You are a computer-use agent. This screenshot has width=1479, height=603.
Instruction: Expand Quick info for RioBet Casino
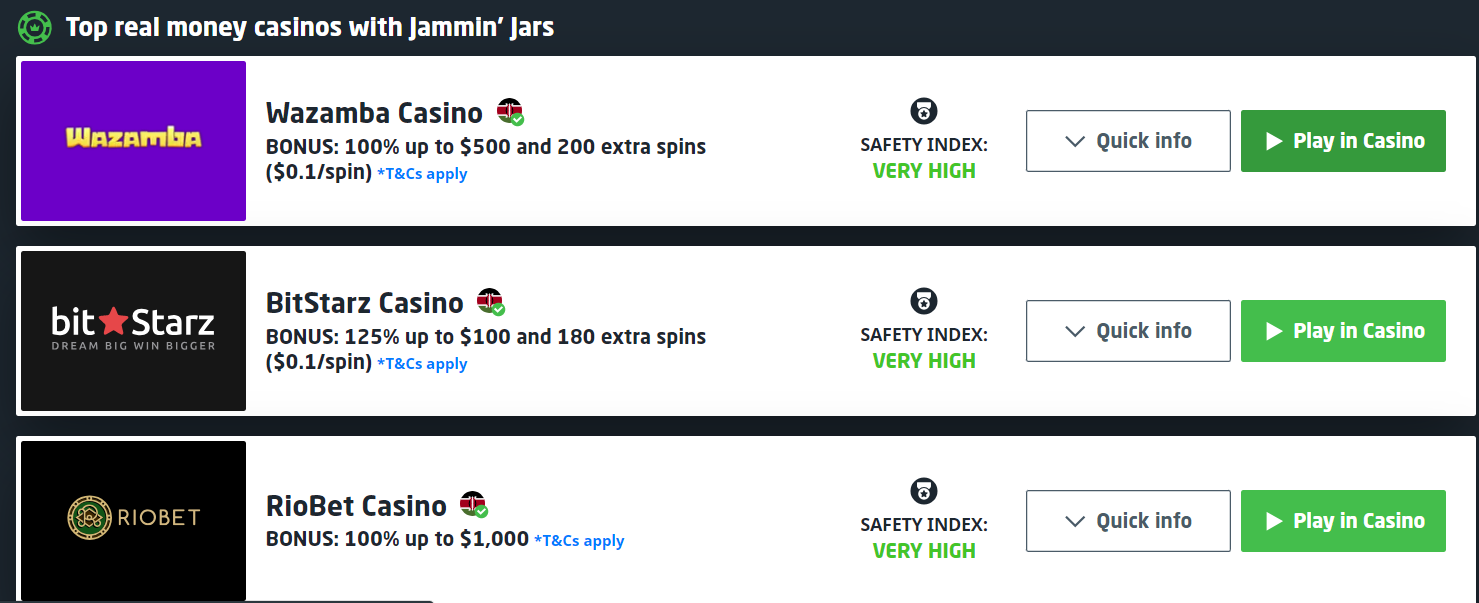point(1128,521)
